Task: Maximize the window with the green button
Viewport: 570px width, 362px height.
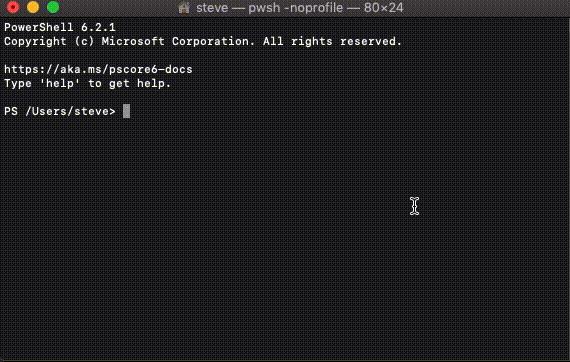Action: click(53, 7)
